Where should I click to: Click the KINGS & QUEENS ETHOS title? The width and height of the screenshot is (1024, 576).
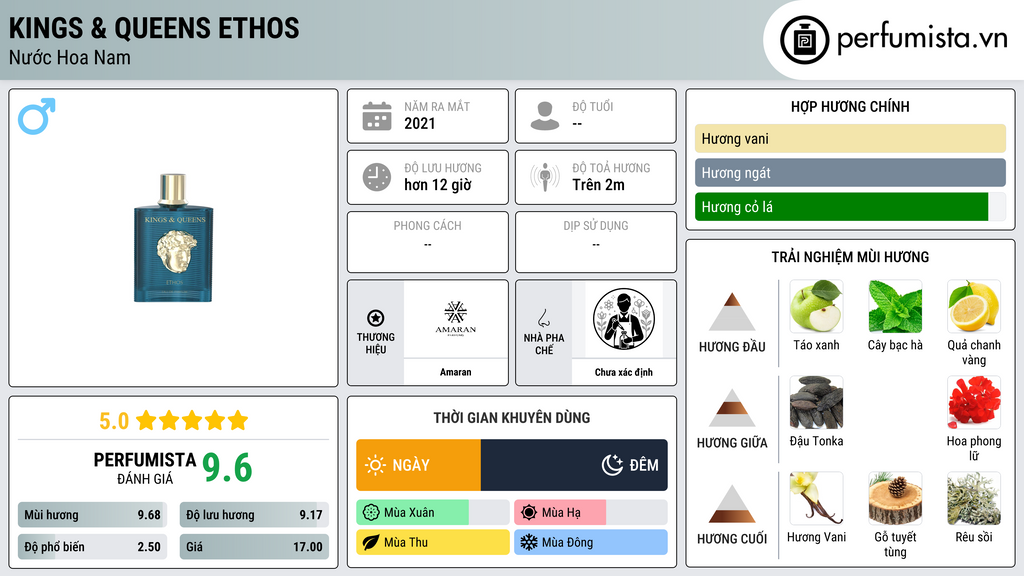[x=154, y=28]
